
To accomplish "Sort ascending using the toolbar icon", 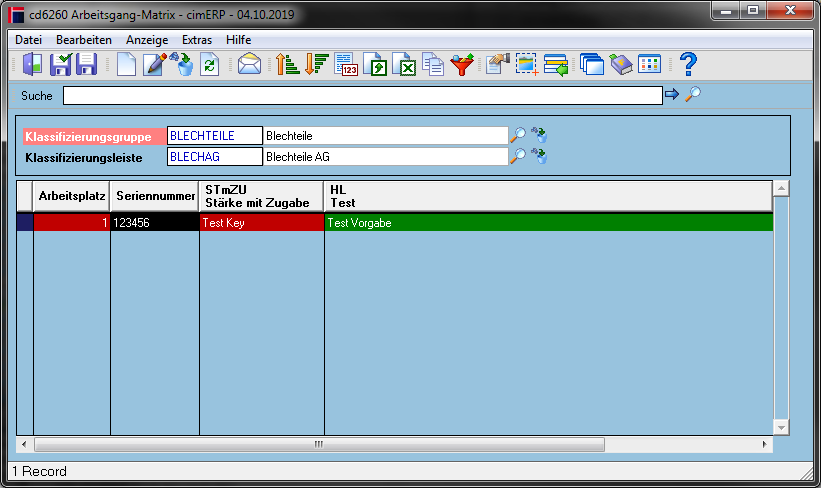I will (x=287, y=64).
